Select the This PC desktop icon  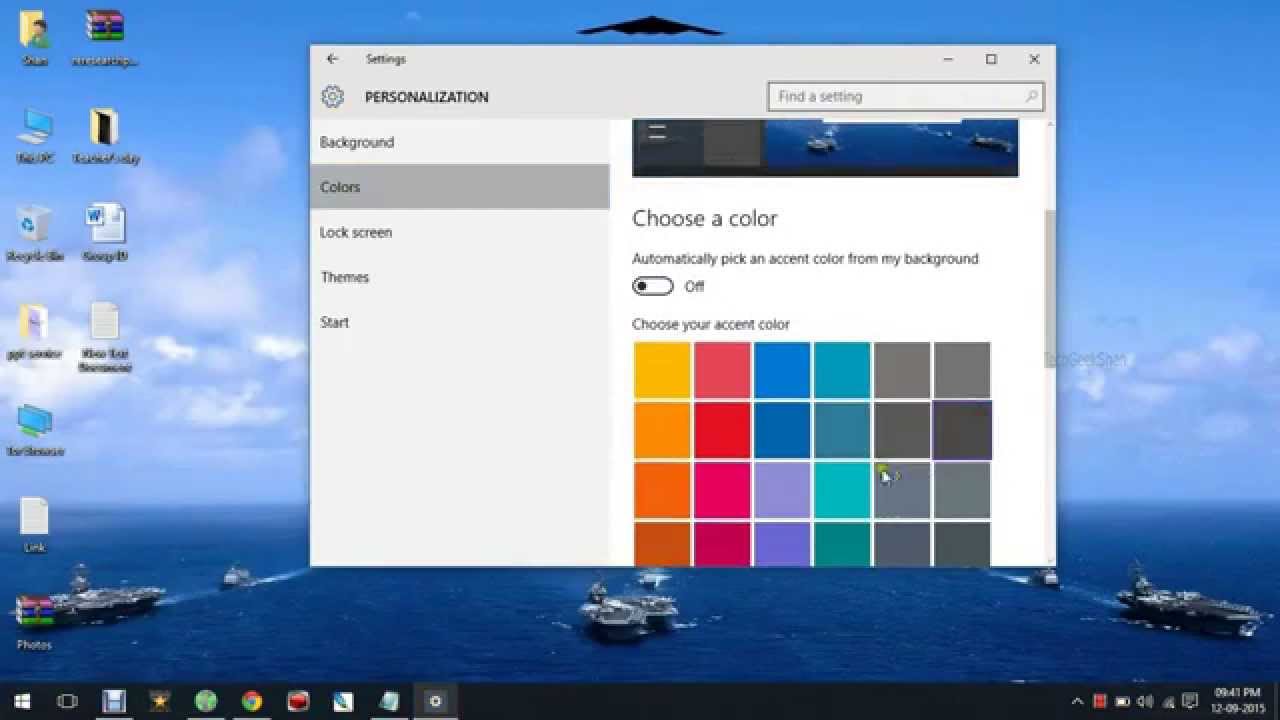click(x=35, y=135)
